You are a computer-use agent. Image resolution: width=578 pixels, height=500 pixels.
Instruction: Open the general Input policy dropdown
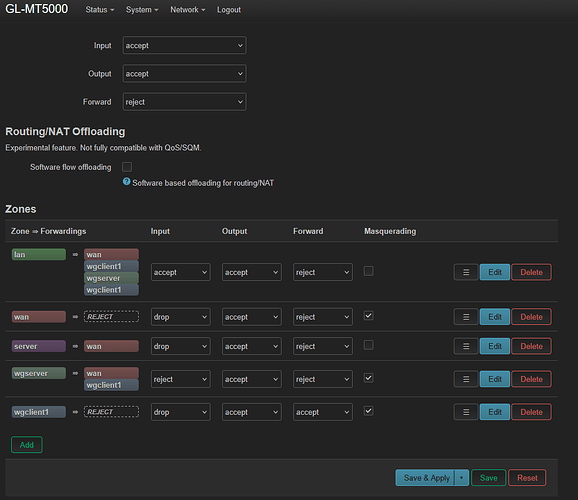click(184, 45)
